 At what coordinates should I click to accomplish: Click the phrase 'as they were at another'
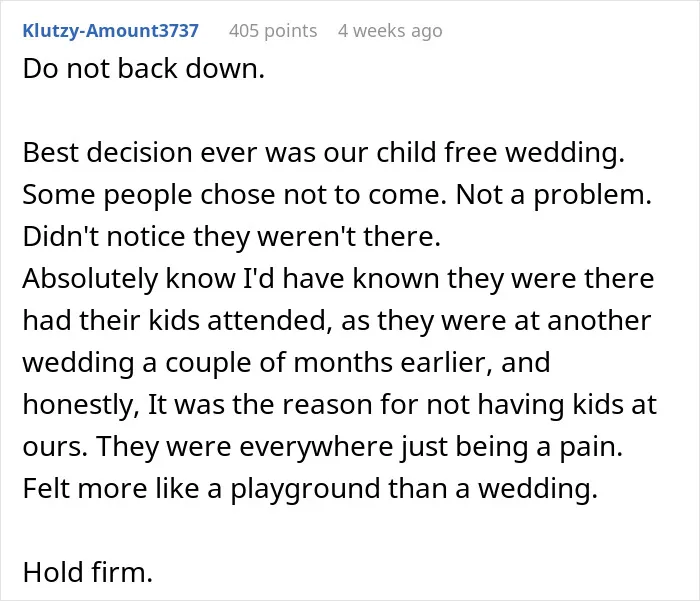pos(496,321)
